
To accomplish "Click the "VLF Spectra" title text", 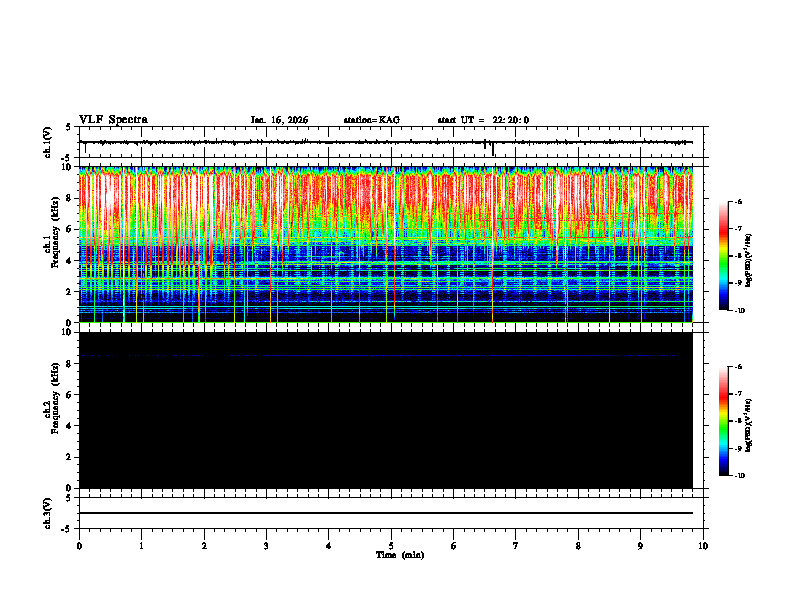I will tap(113, 120).
